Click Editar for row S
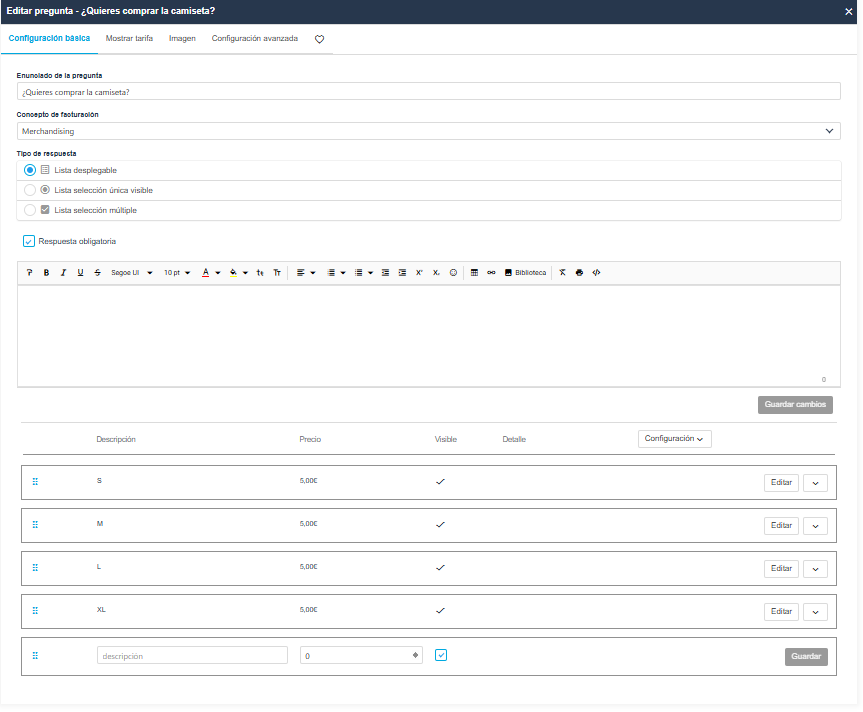Image resolution: width=863 pixels, height=712 pixels. (x=781, y=483)
